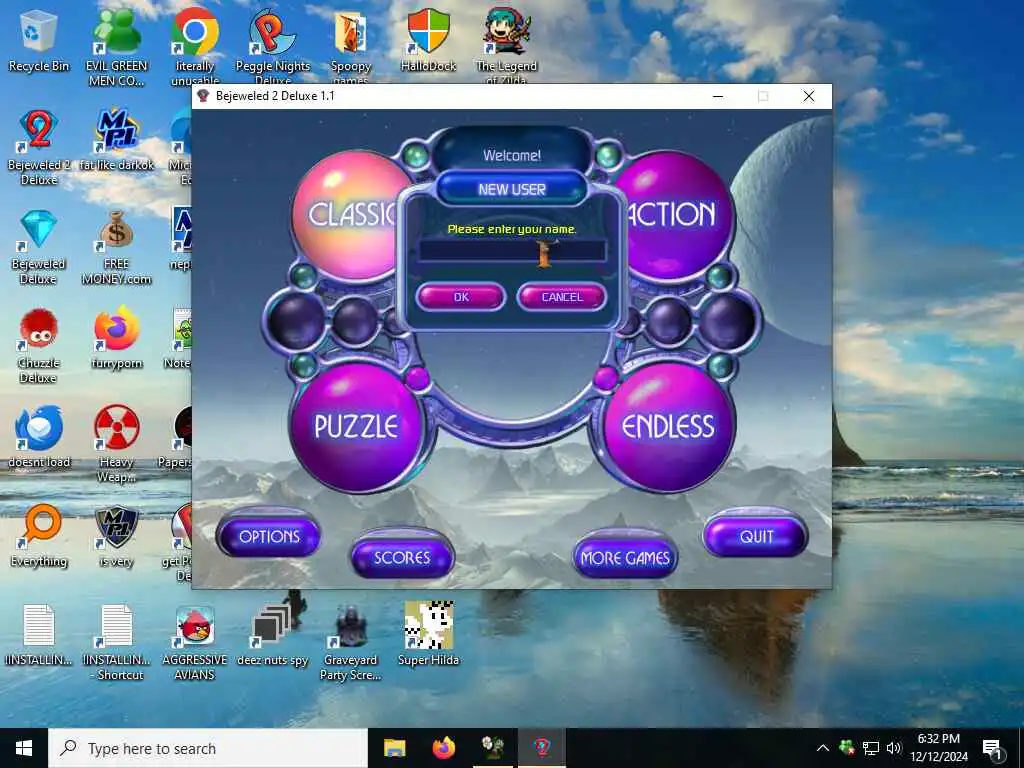Select the Chrome 'literally unusable' shortcut
The image size is (1024, 768).
tap(195, 46)
